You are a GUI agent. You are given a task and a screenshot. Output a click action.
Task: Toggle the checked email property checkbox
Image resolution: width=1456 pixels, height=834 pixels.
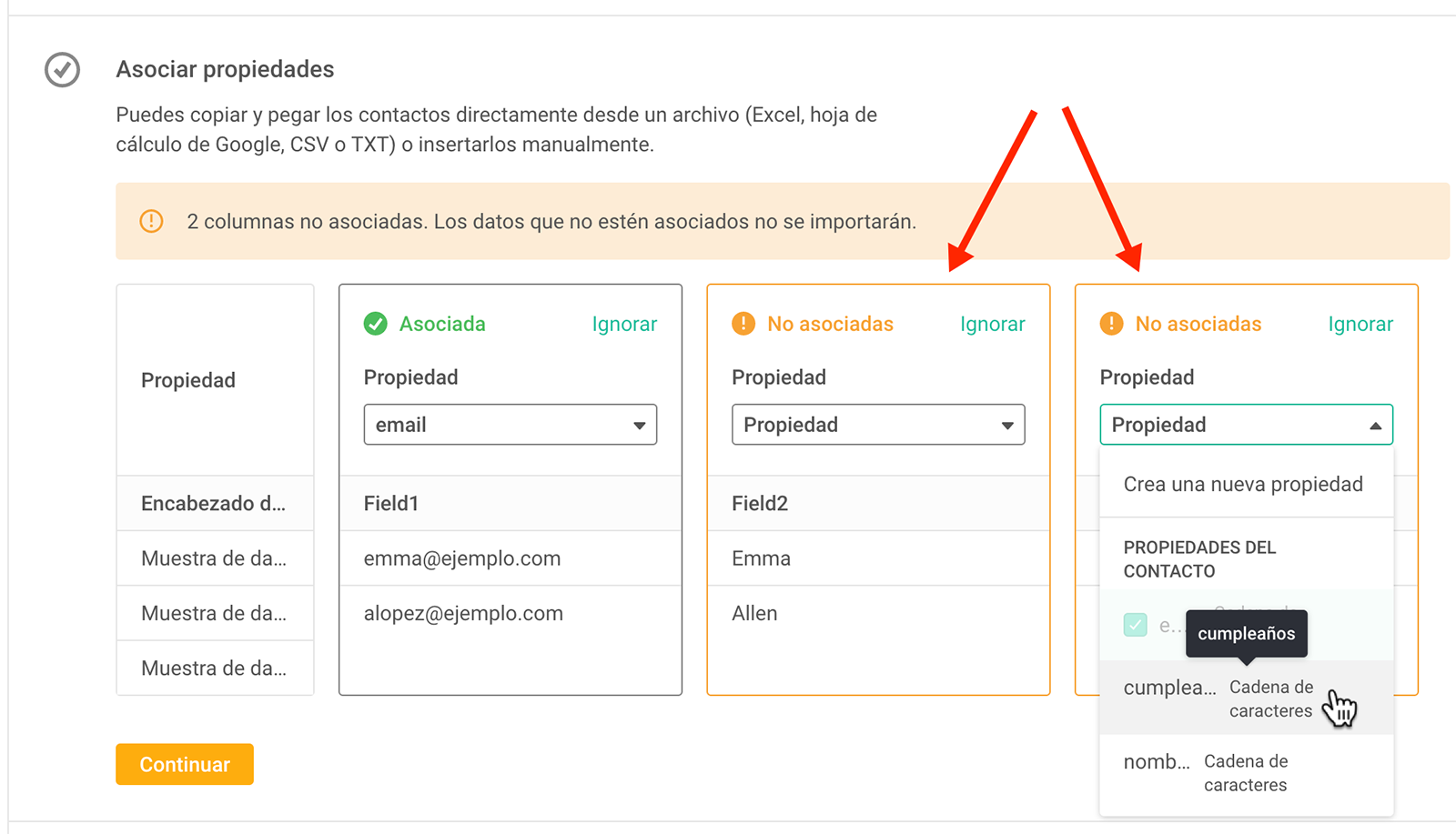[x=1135, y=625]
